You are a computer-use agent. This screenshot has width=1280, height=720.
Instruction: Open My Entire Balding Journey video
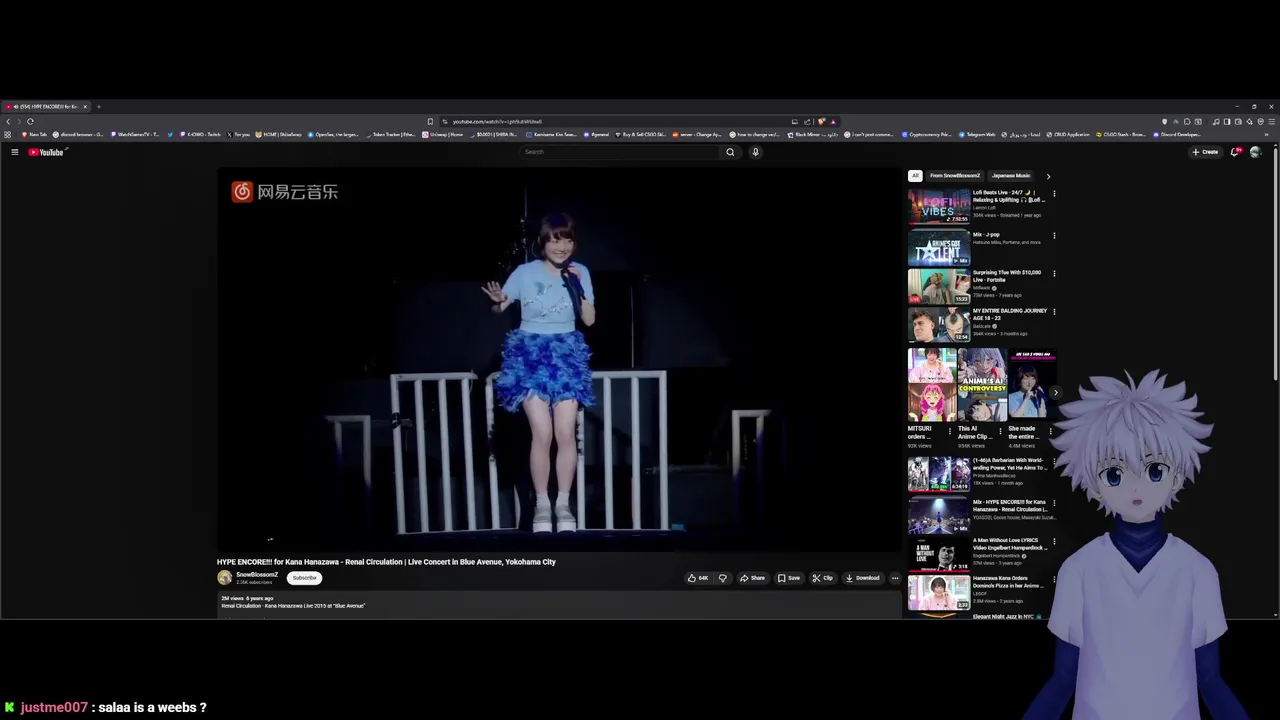click(x=939, y=324)
